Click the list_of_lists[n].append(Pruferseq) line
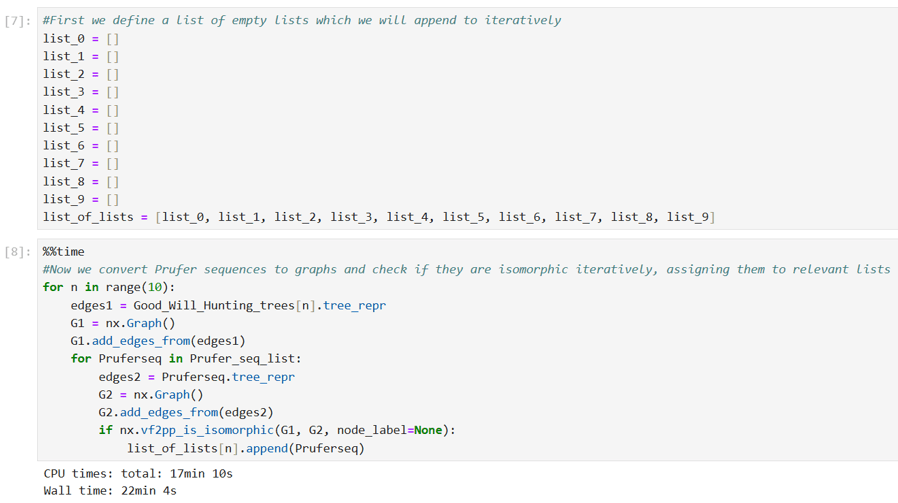 click(245, 448)
